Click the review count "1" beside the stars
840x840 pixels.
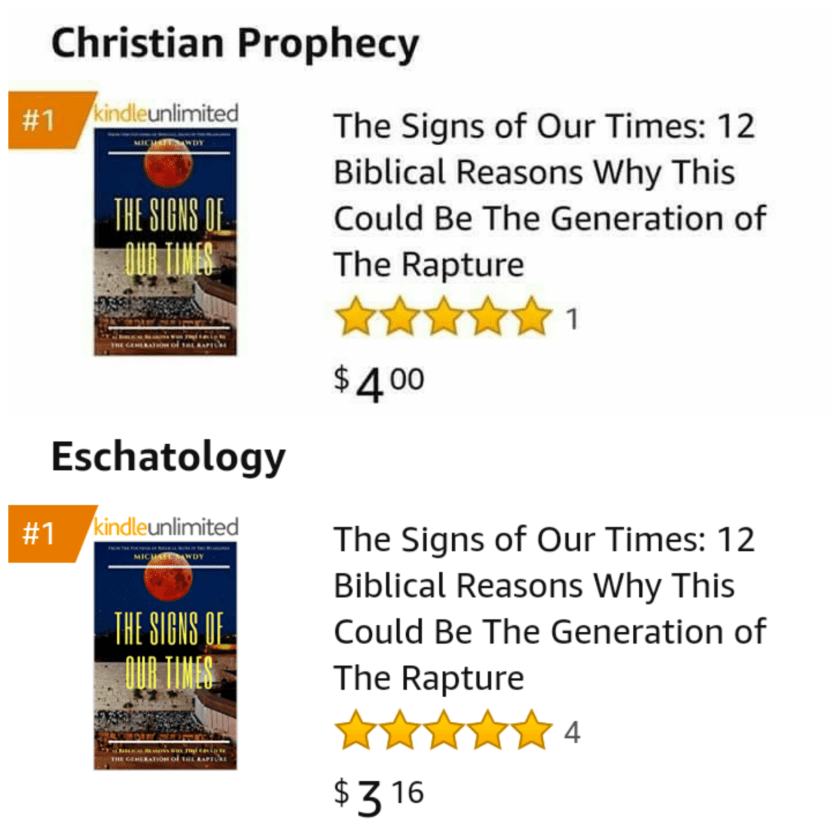pos(572,320)
